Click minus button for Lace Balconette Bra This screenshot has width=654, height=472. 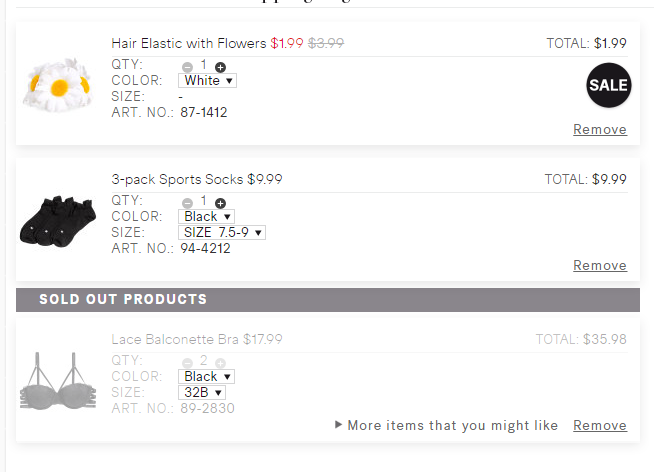[x=187, y=362]
